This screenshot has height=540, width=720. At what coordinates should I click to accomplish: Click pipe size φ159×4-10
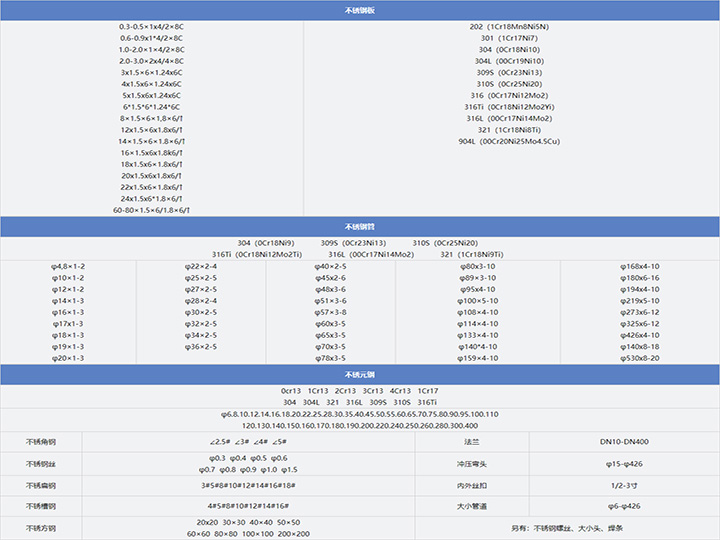(477, 358)
